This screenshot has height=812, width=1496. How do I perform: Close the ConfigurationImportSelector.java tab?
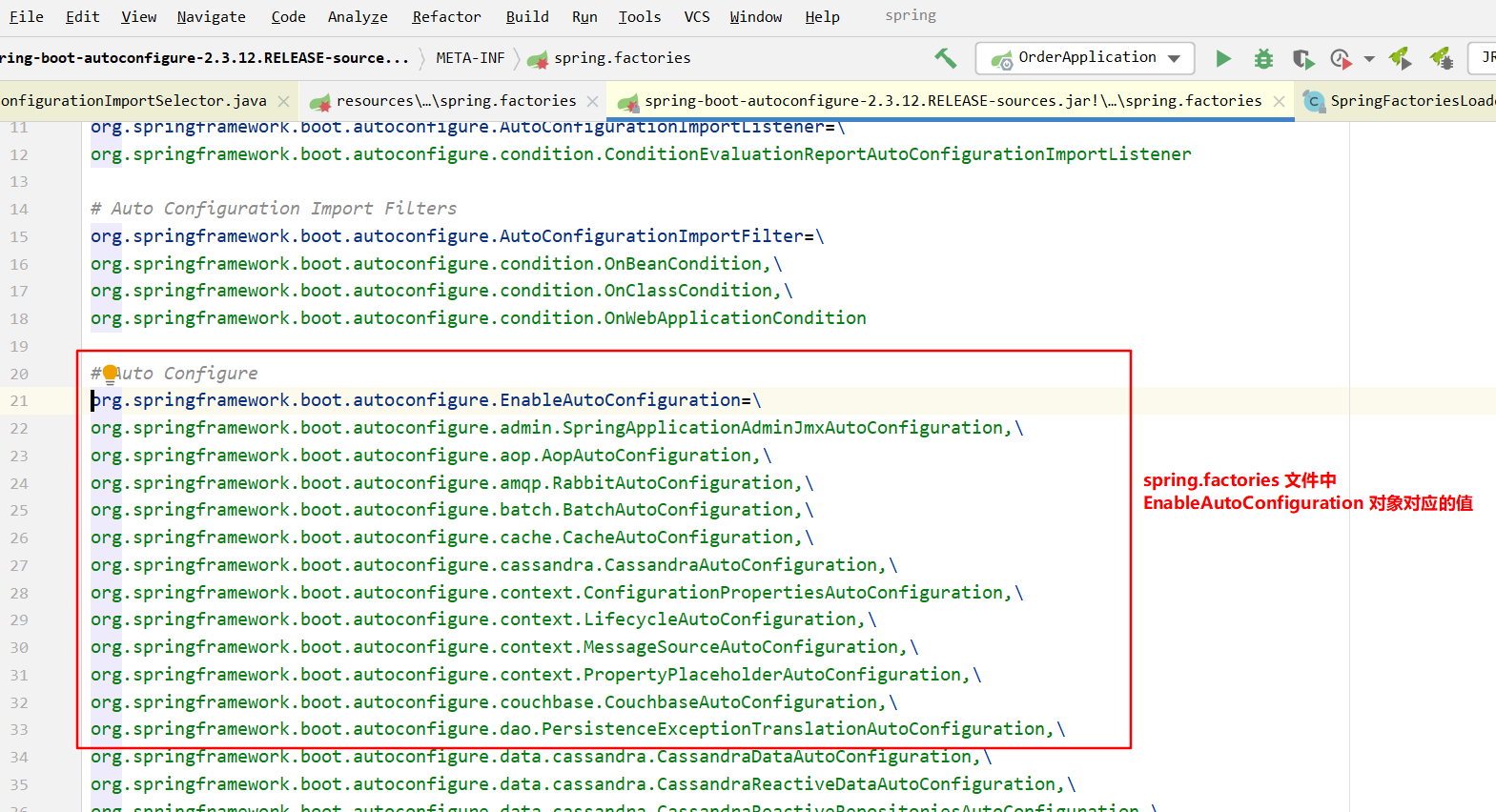(283, 101)
